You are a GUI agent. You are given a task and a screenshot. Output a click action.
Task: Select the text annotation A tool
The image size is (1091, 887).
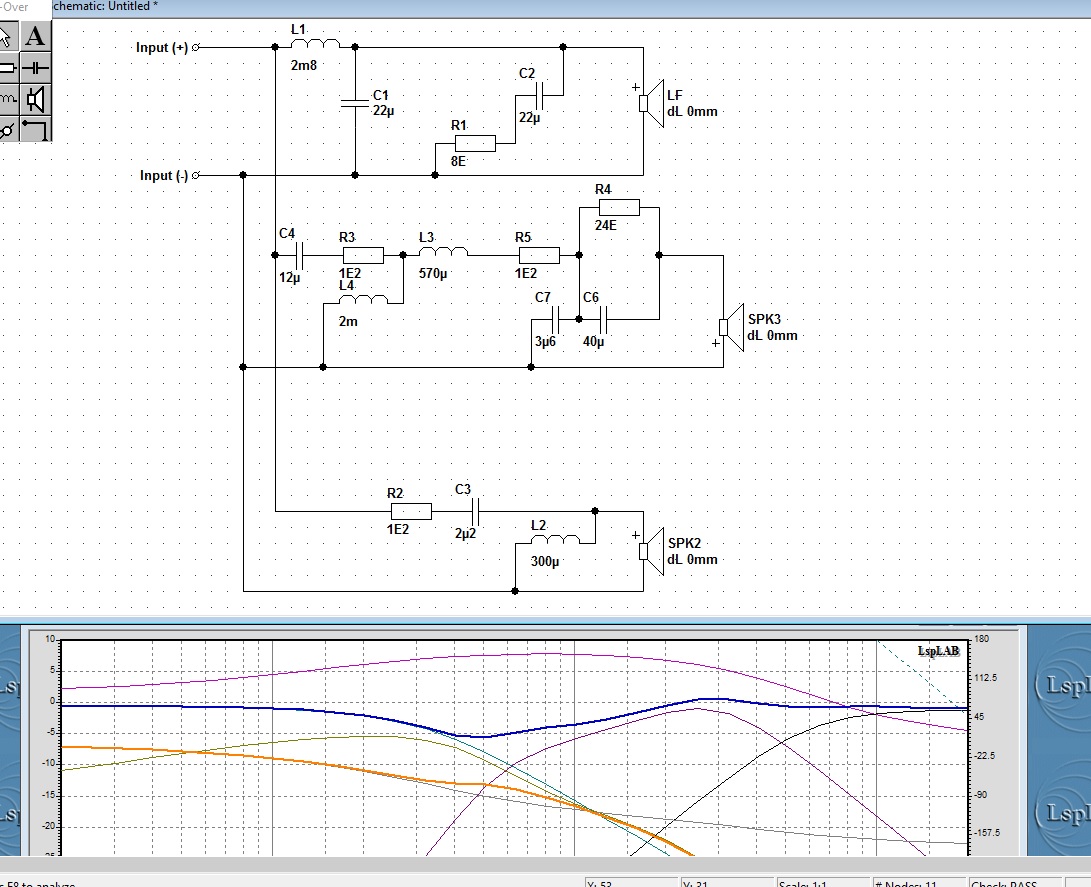[35, 35]
